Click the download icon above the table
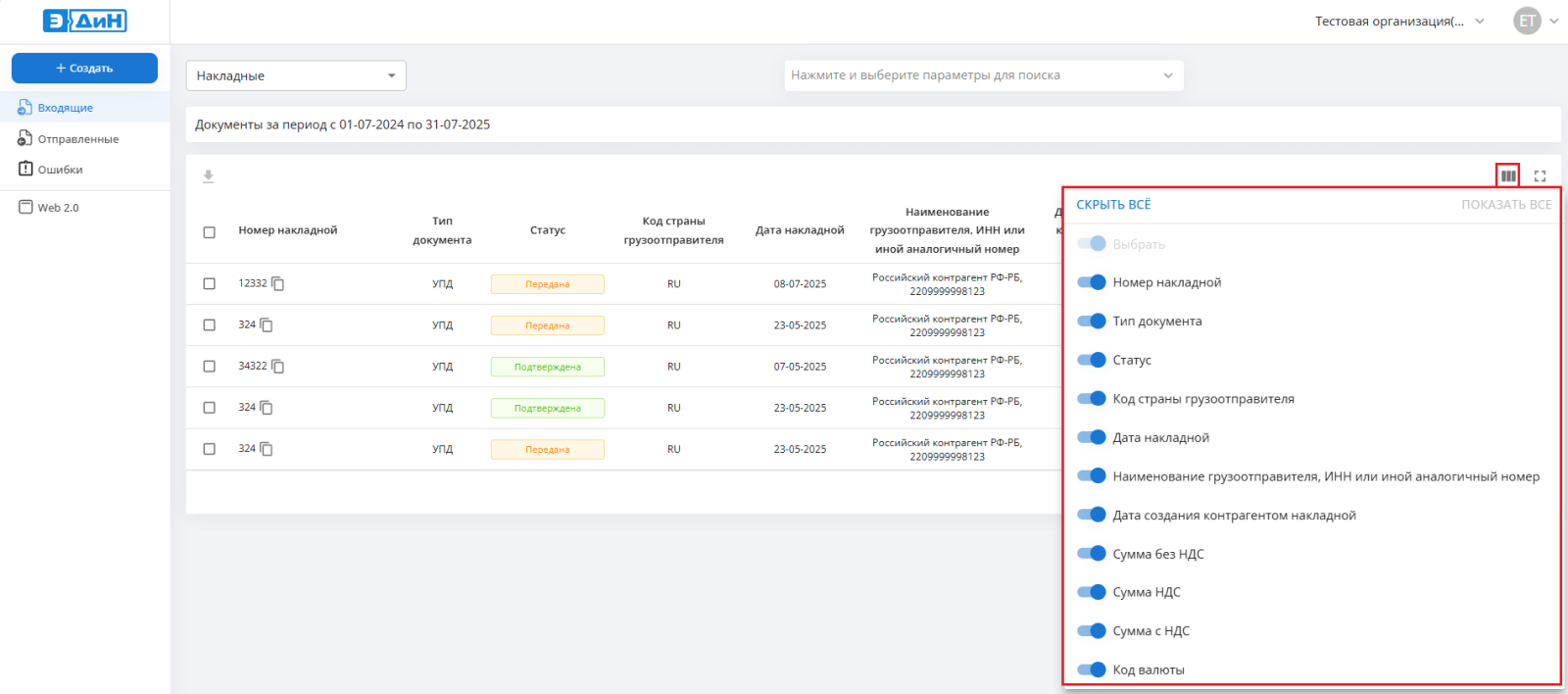This screenshot has width=1568, height=694. pyautogui.click(x=208, y=176)
